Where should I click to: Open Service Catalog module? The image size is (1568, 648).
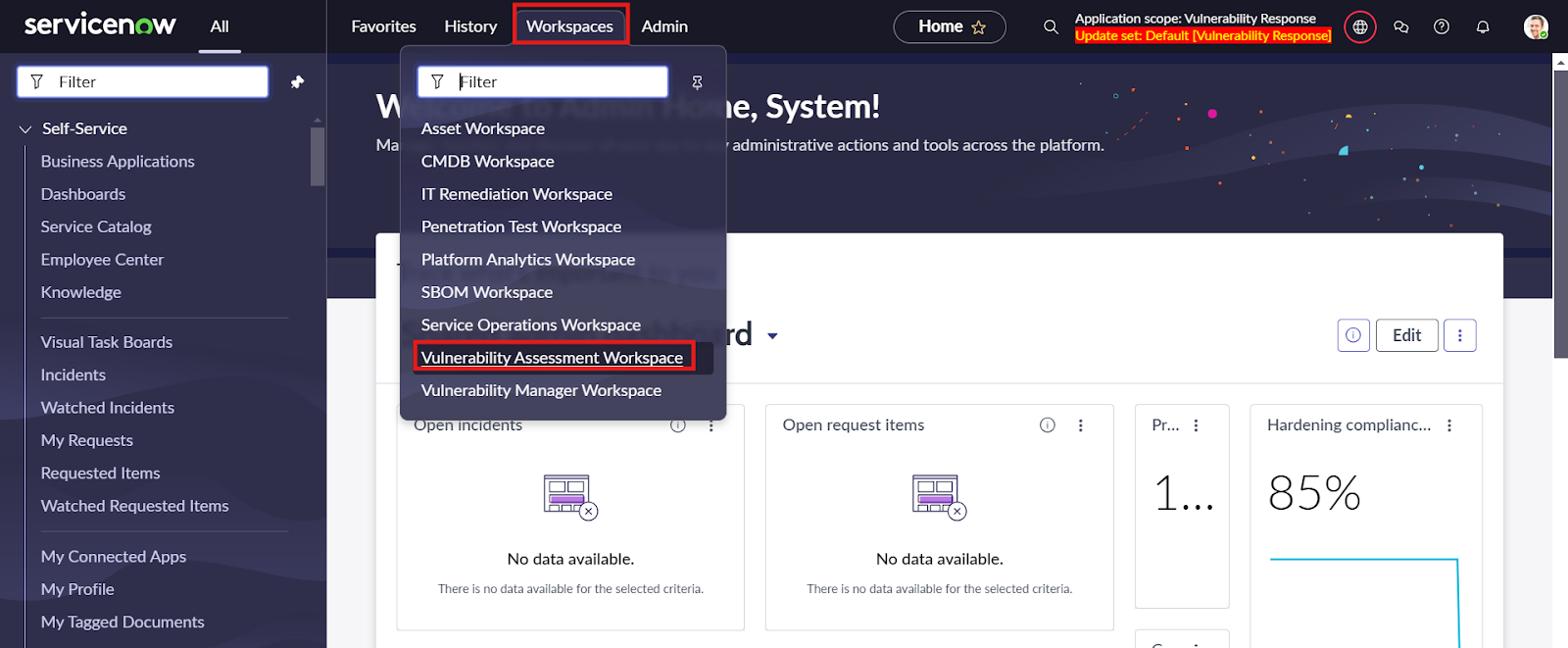pos(96,227)
